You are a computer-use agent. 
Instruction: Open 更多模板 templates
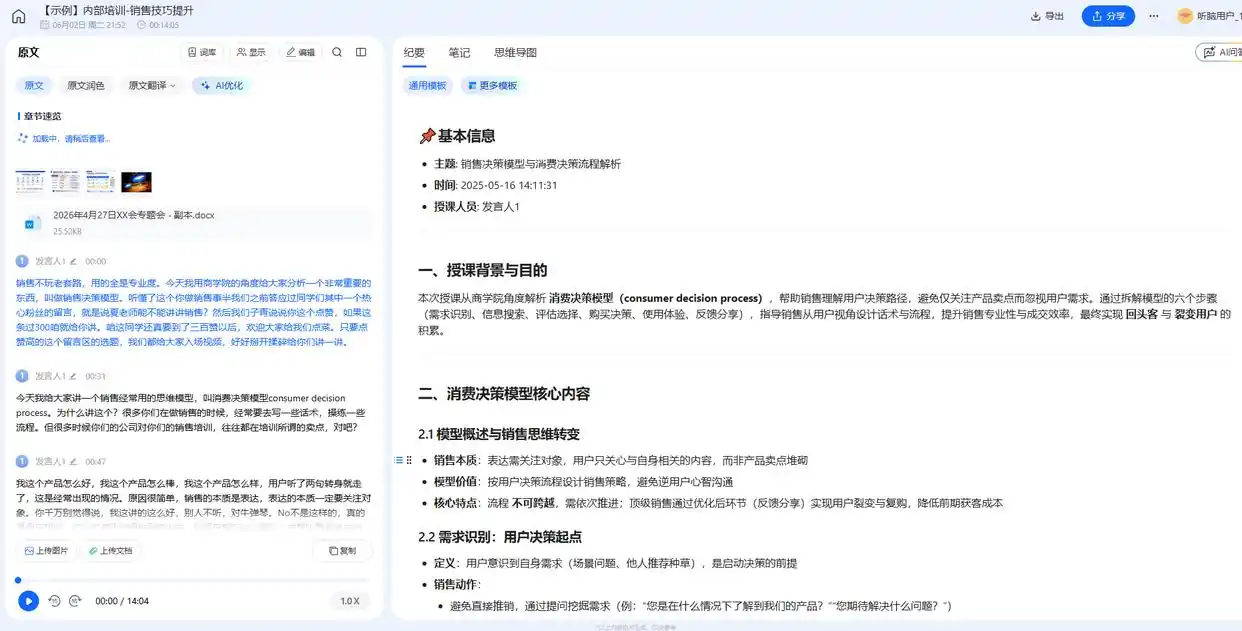click(x=492, y=86)
